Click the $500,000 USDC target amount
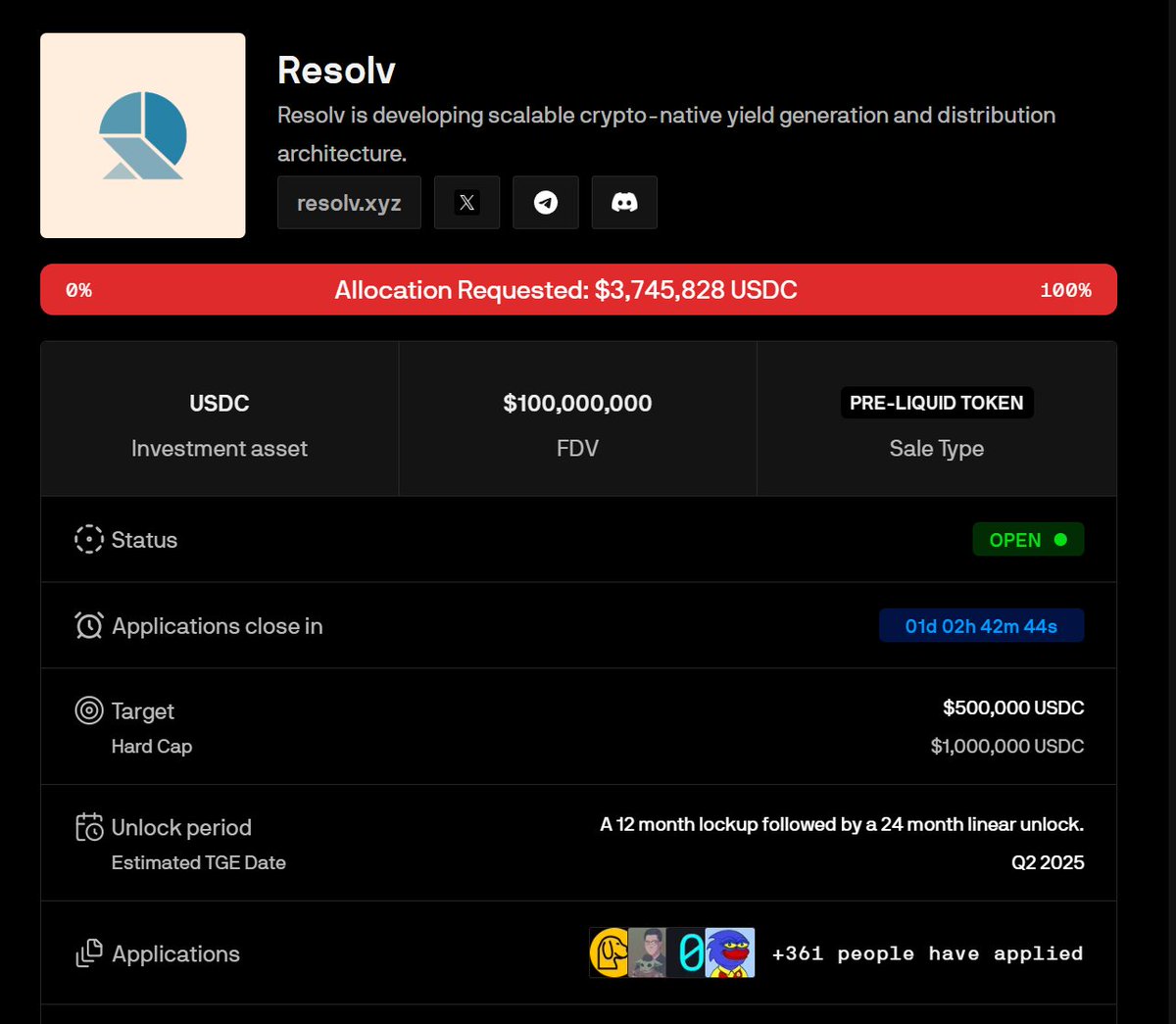Image resolution: width=1176 pixels, height=1024 pixels. point(1013,707)
